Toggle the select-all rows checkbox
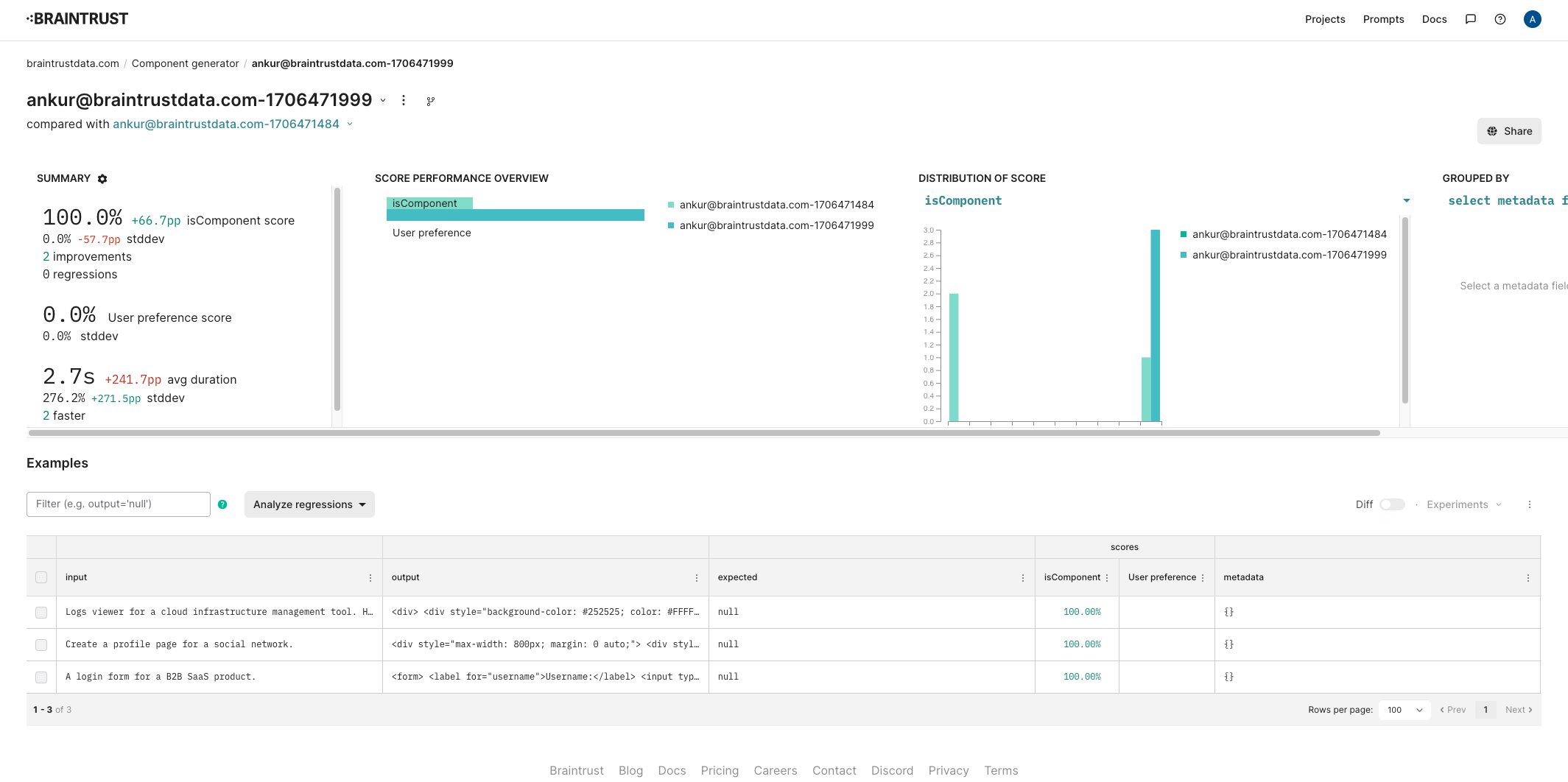 tap(41, 577)
